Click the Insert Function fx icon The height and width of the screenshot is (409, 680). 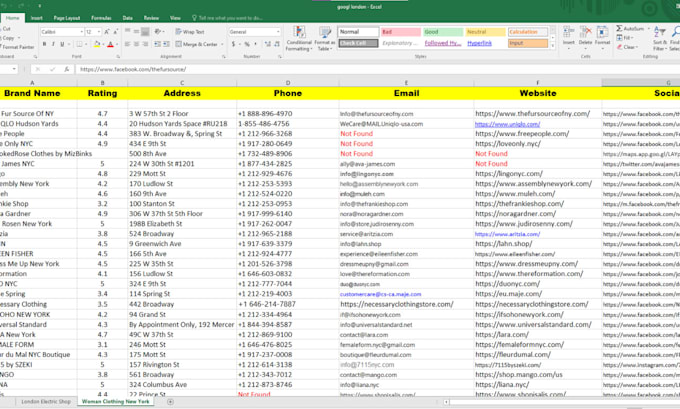point(66,69)
